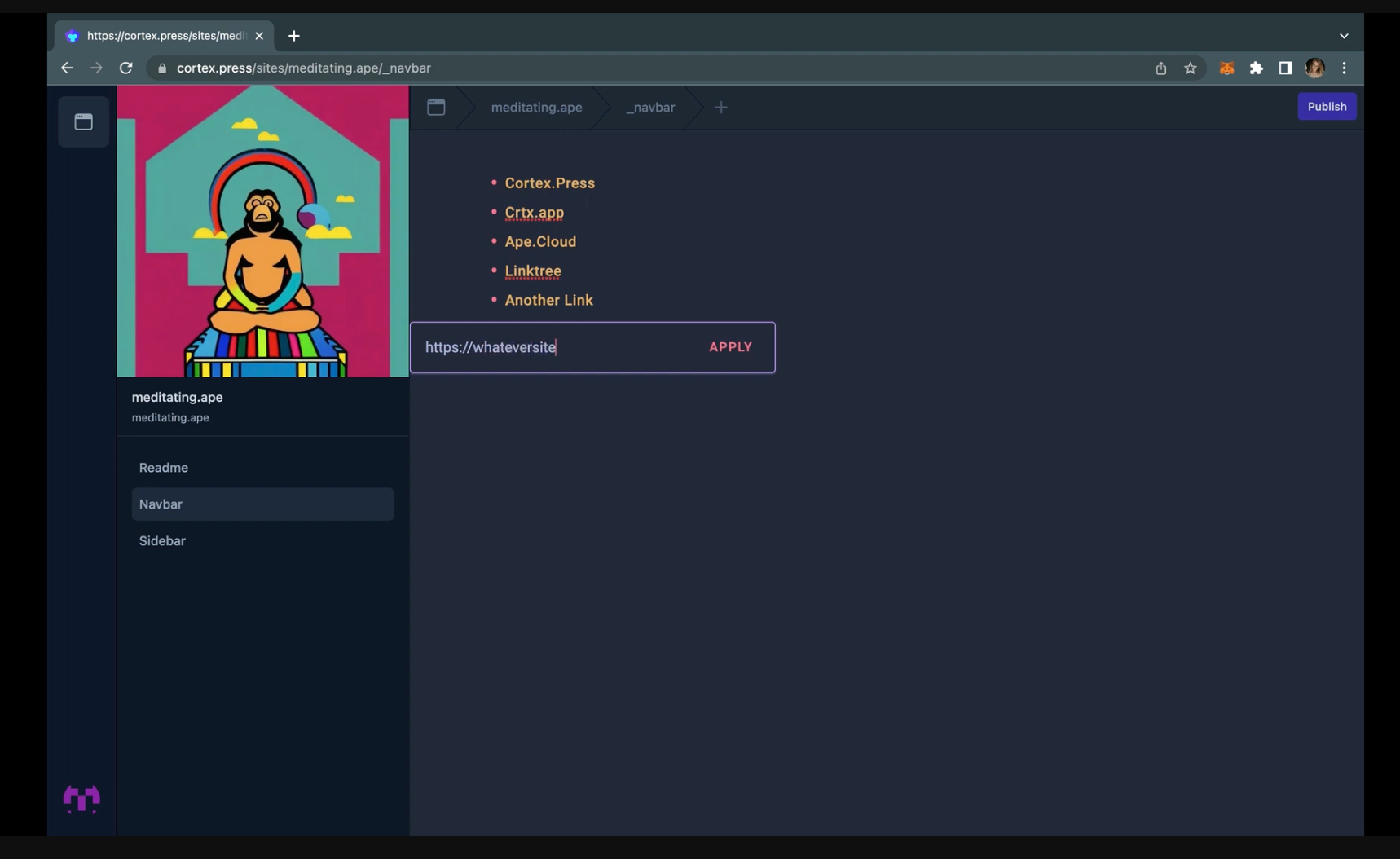
Task: Click the bold meditating.ape site title
Action: click(177, 398)
